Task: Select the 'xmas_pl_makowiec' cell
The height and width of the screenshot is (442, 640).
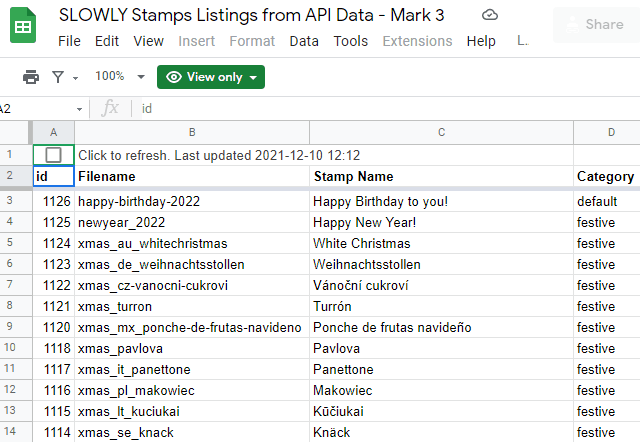Action: click(192, 391)
